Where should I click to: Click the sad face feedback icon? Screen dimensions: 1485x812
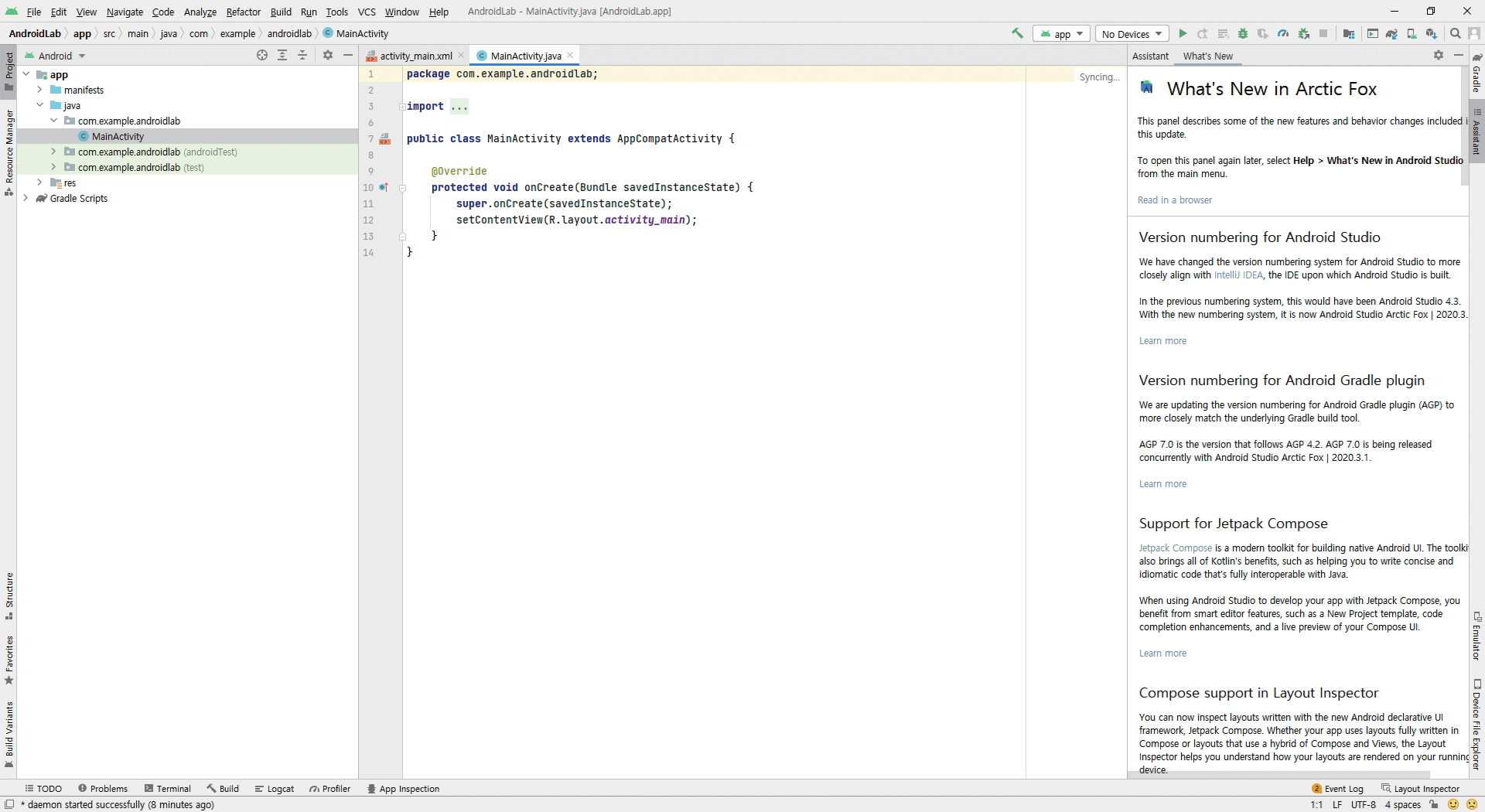pos(1472,804)
